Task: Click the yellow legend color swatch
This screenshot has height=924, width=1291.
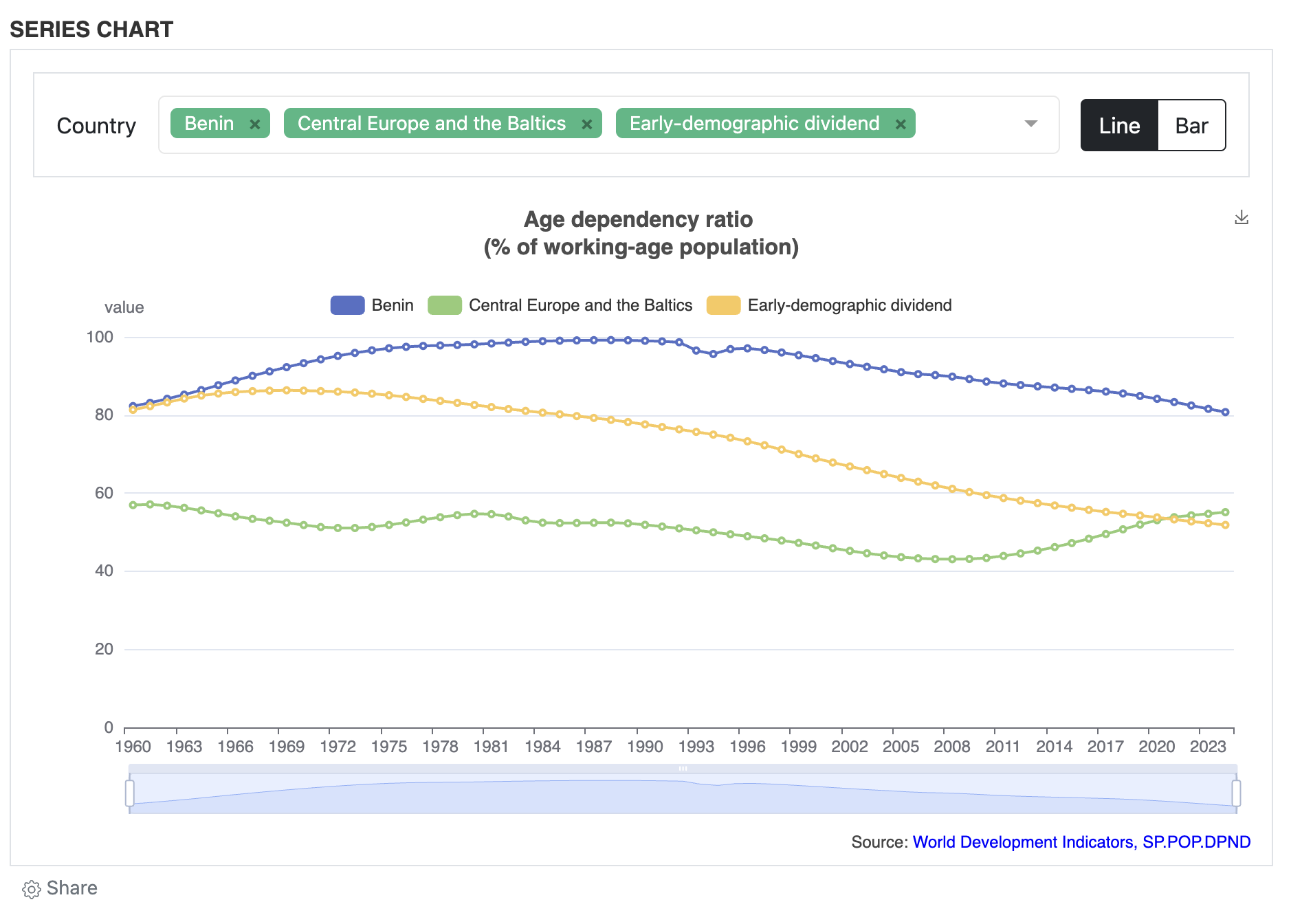Action: point(723,305)
